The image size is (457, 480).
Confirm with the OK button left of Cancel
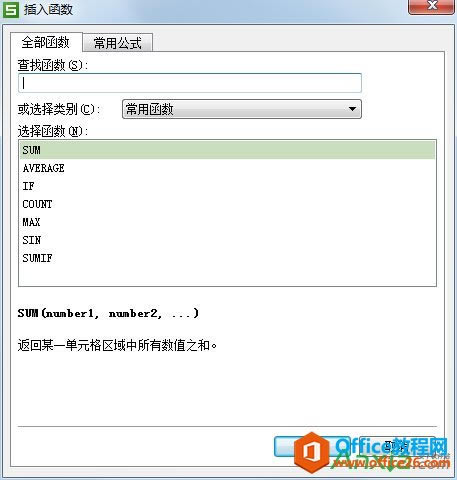click(312, 446)
